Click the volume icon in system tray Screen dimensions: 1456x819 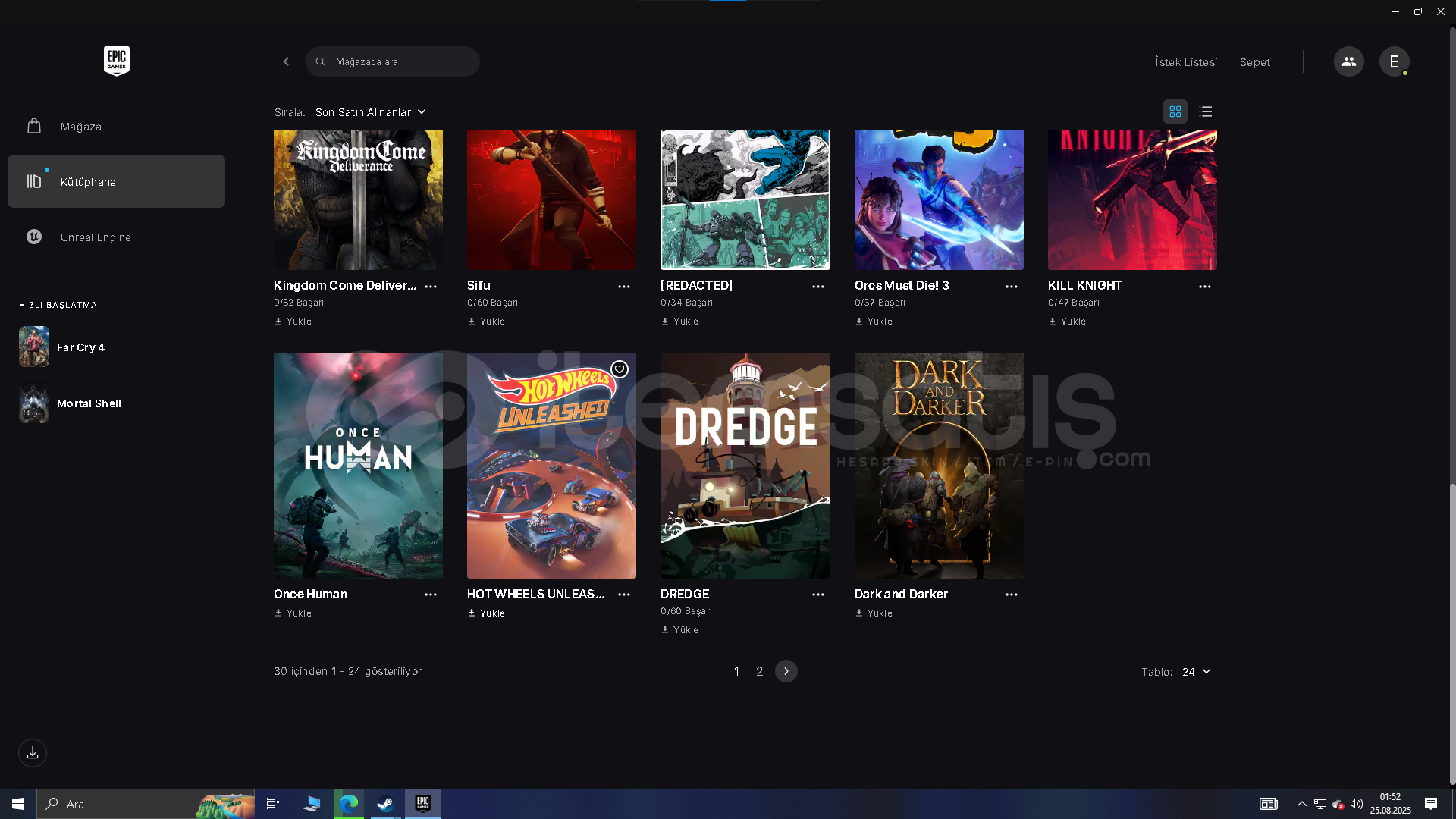click(x=1357, y=804)
